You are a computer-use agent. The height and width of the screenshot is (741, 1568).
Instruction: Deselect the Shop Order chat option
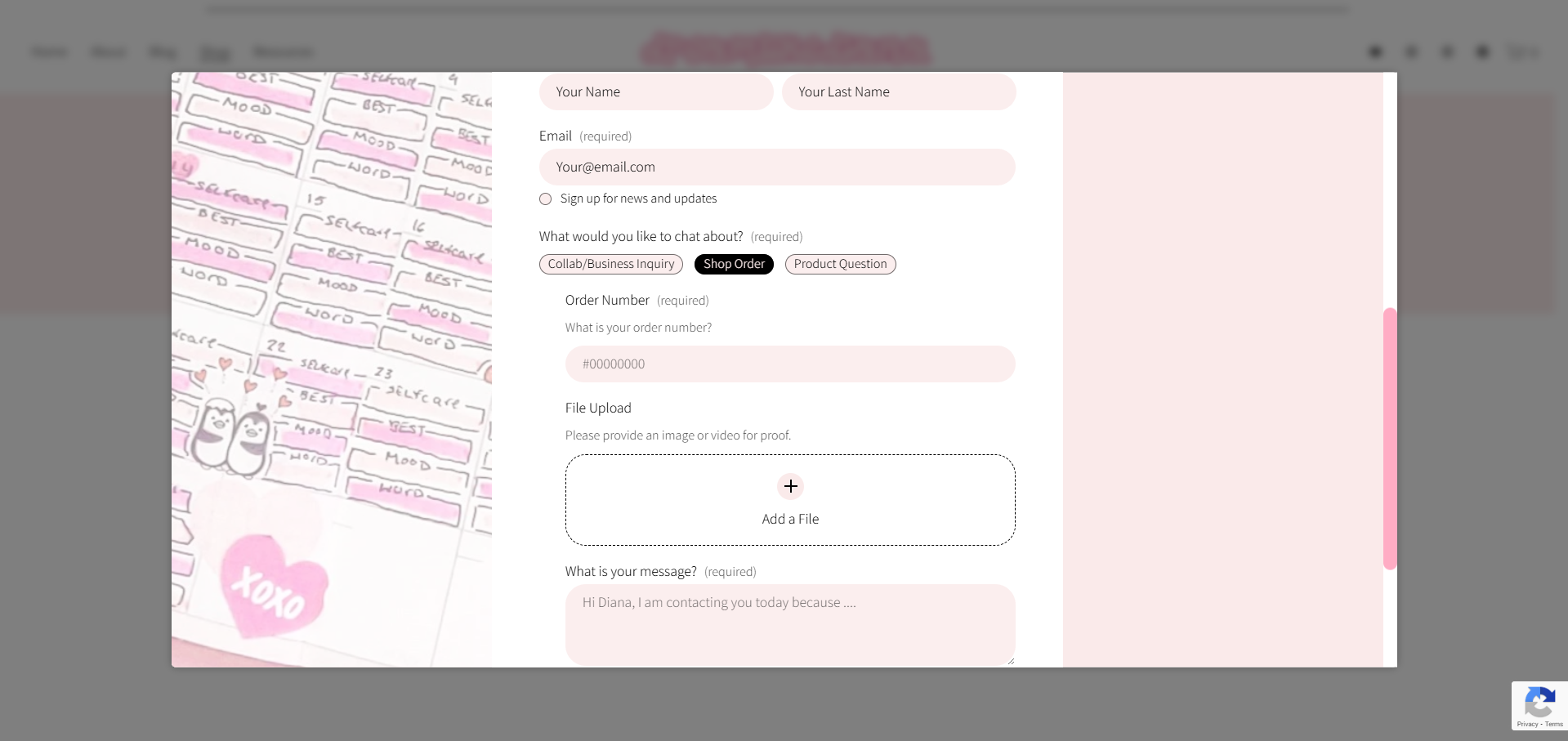point(733,264)
